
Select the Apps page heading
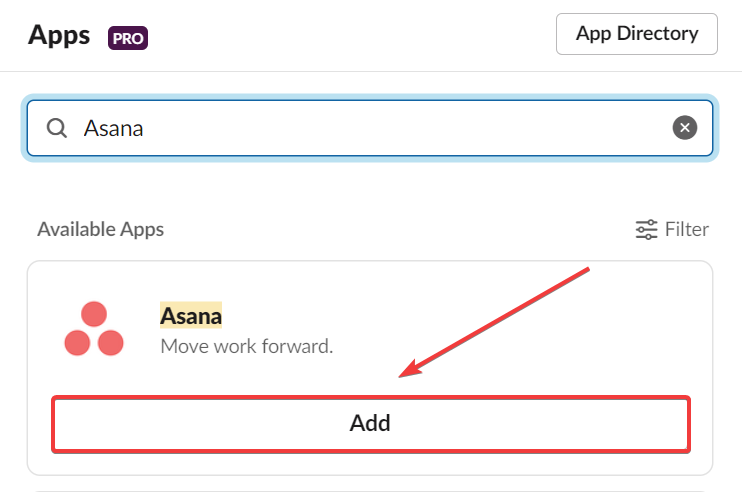click(59, 35)
